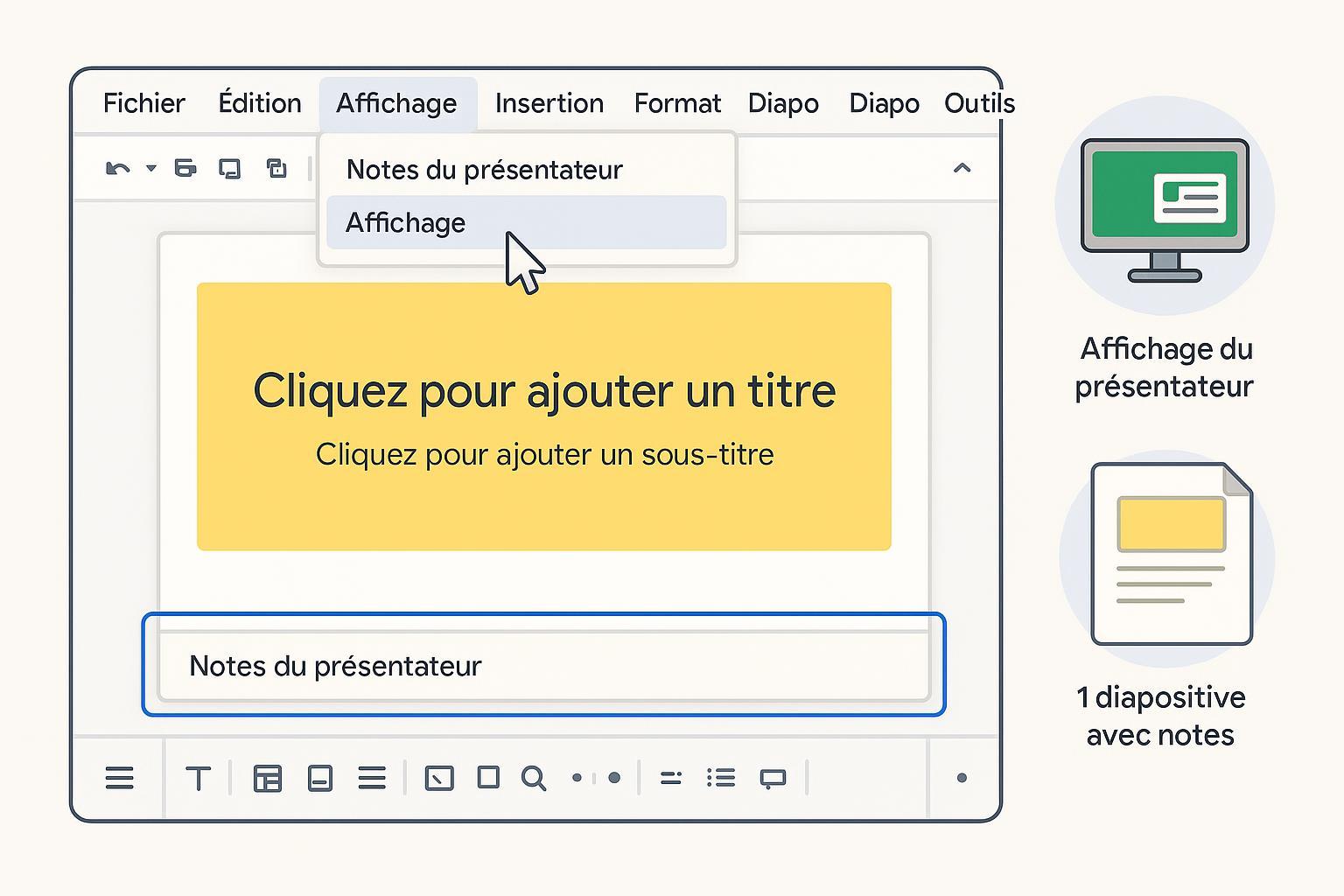This screenshot has height=896, width=1344.
Task: Open the Outils menu
Action: coord(978,103)
